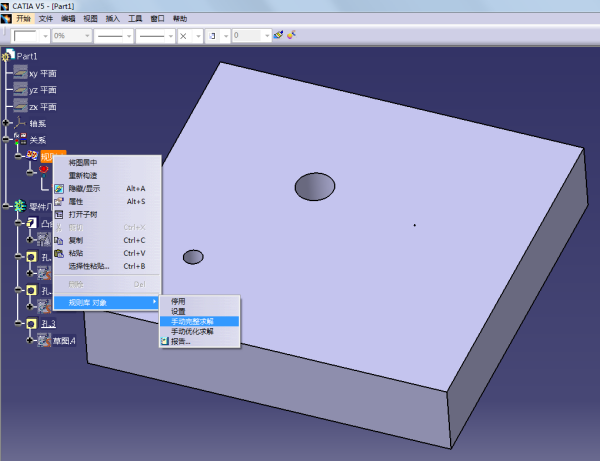The image size is (600, 461).
Task: Click the Part1 root icon in the tree
Action: [8, 56]
